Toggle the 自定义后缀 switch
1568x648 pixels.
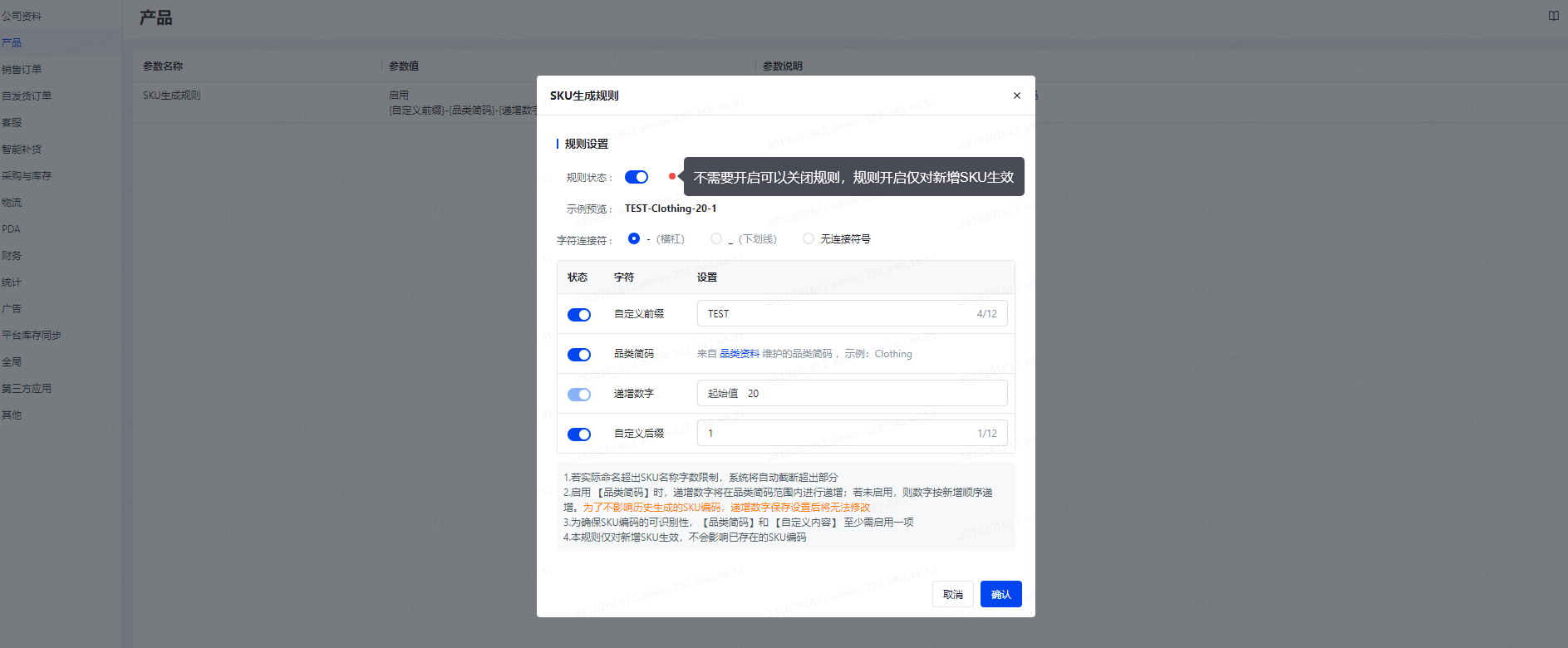click(x=579, y=434)
